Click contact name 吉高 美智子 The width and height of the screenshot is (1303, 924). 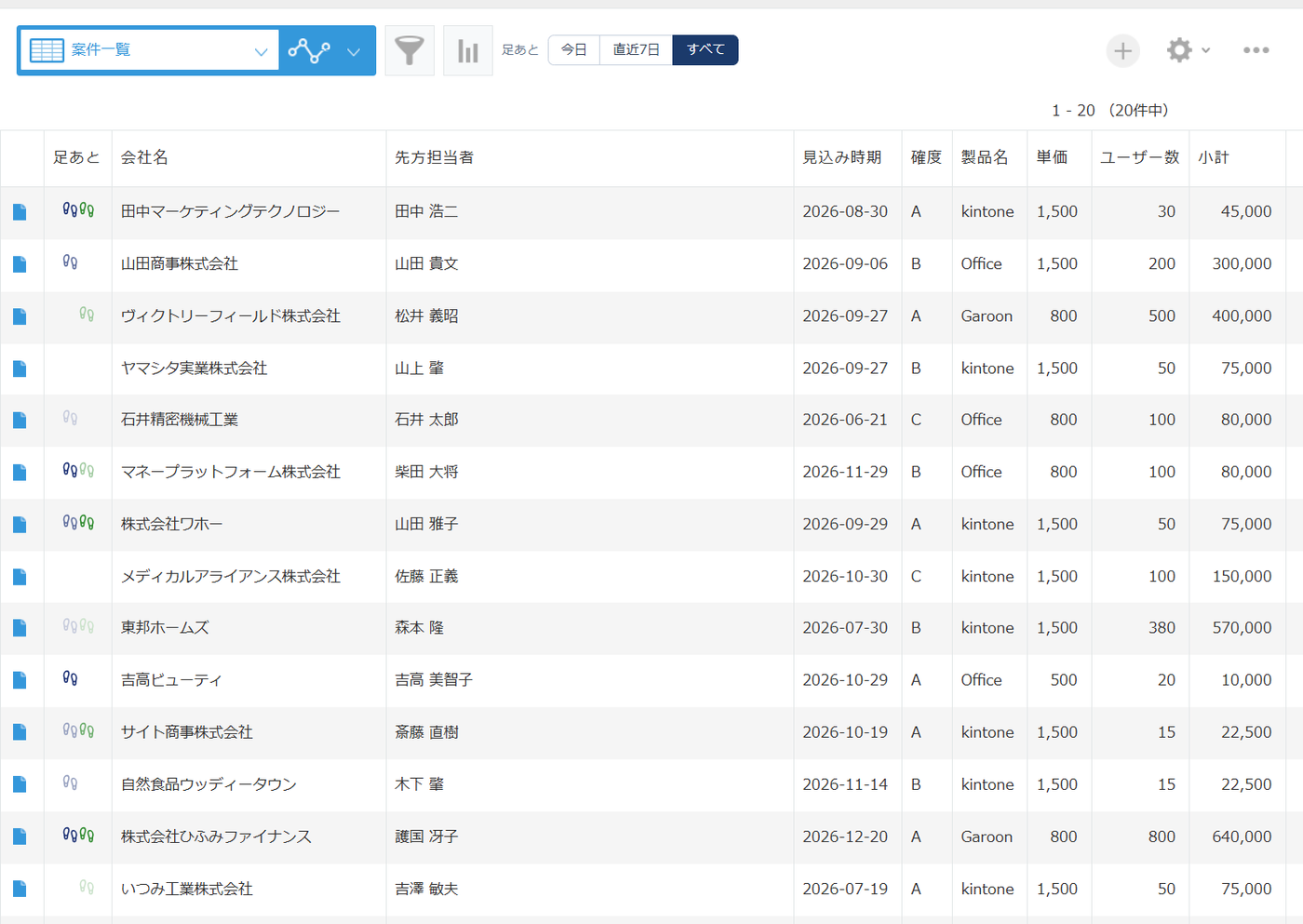(434, 680)
